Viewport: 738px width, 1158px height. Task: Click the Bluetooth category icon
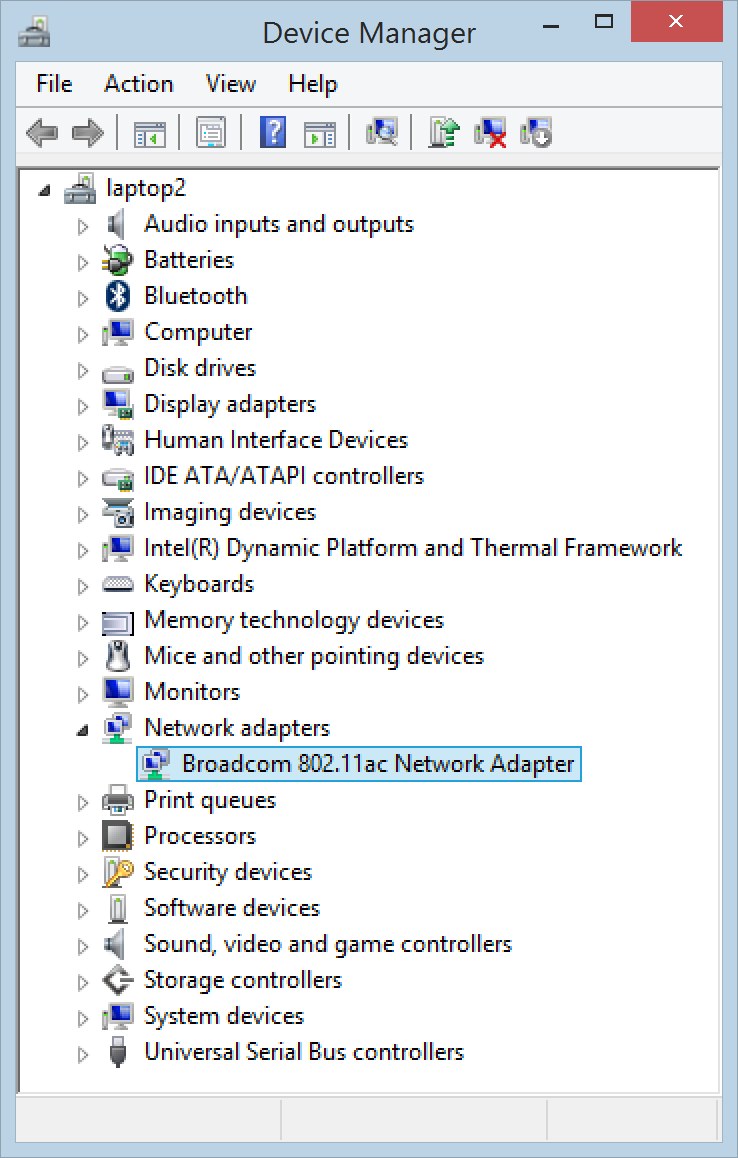tap(117, 296)
